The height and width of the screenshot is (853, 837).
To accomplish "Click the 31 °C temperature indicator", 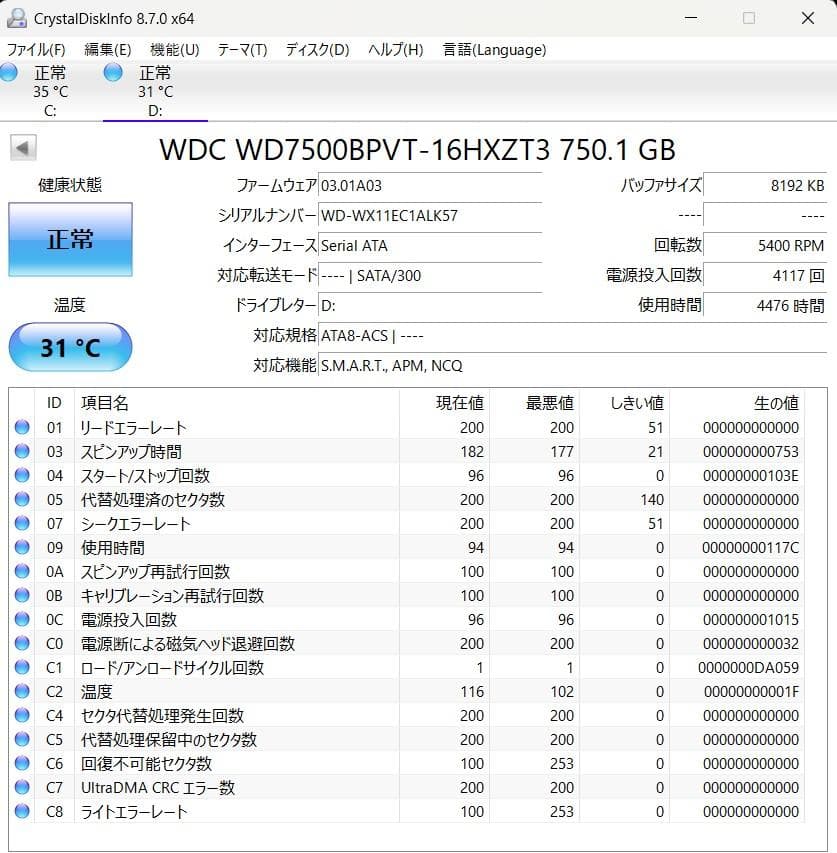I will coord(70,347).
